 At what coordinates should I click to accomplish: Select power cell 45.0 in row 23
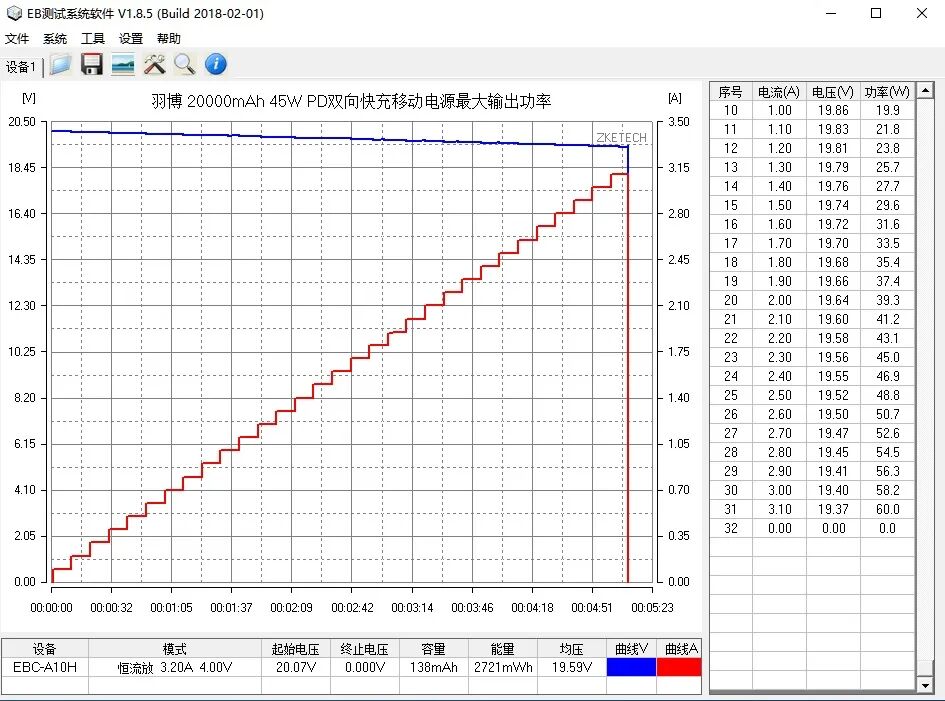point(887,357)
